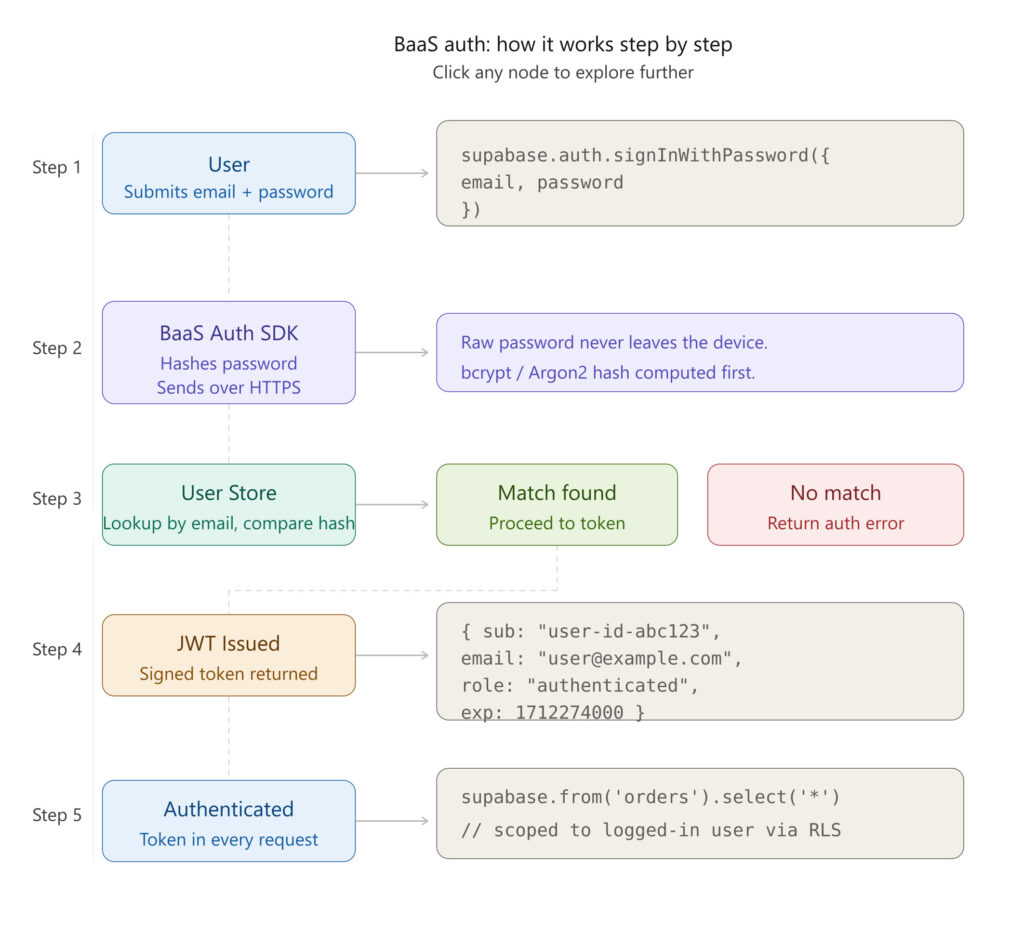Click the 'Click any node' subtitle
The height and width of the screenshot is (934, 1024).
click(x=563, y=72)
